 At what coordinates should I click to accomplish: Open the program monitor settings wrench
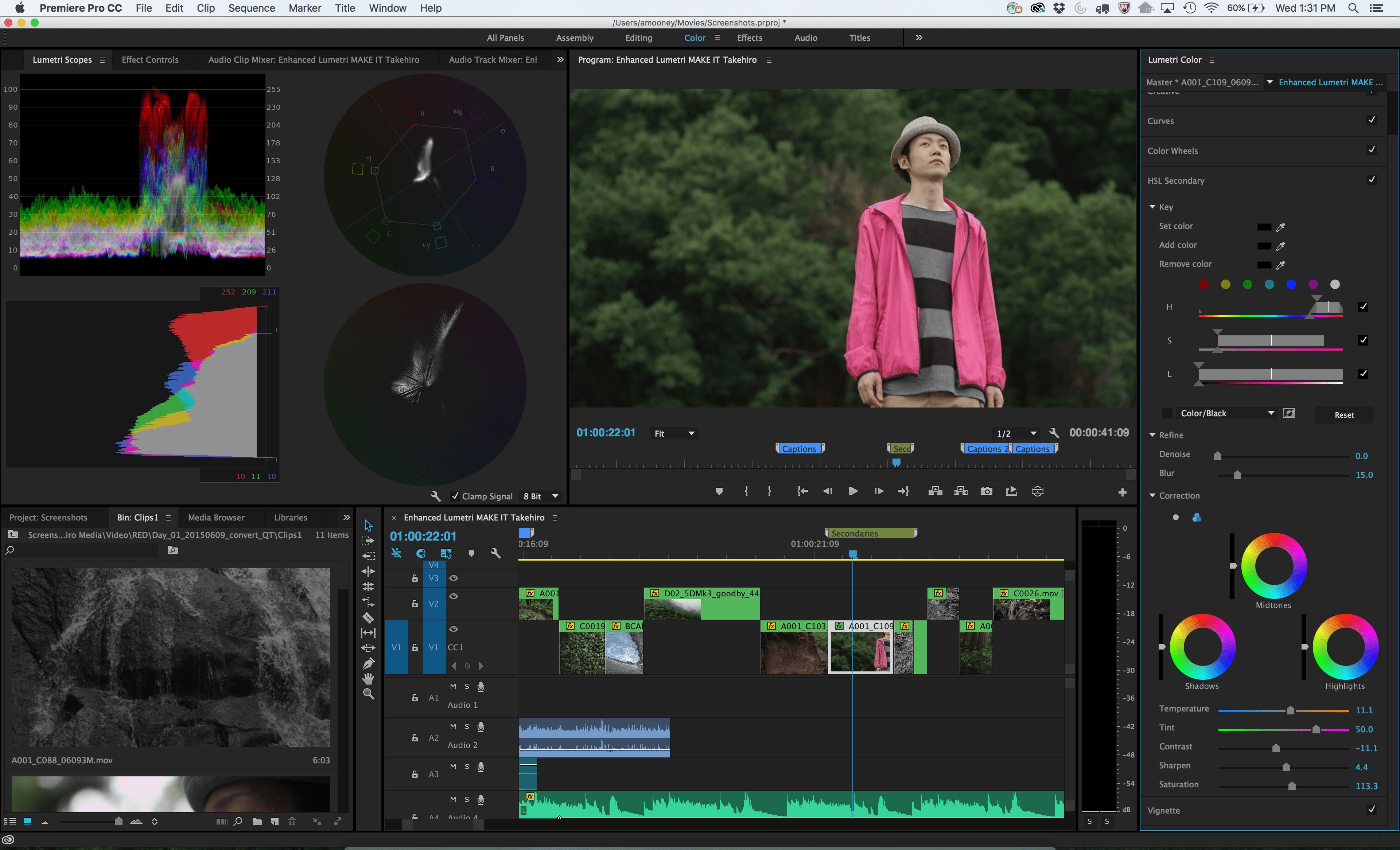pyautogui.click(x=1054, y=433)
